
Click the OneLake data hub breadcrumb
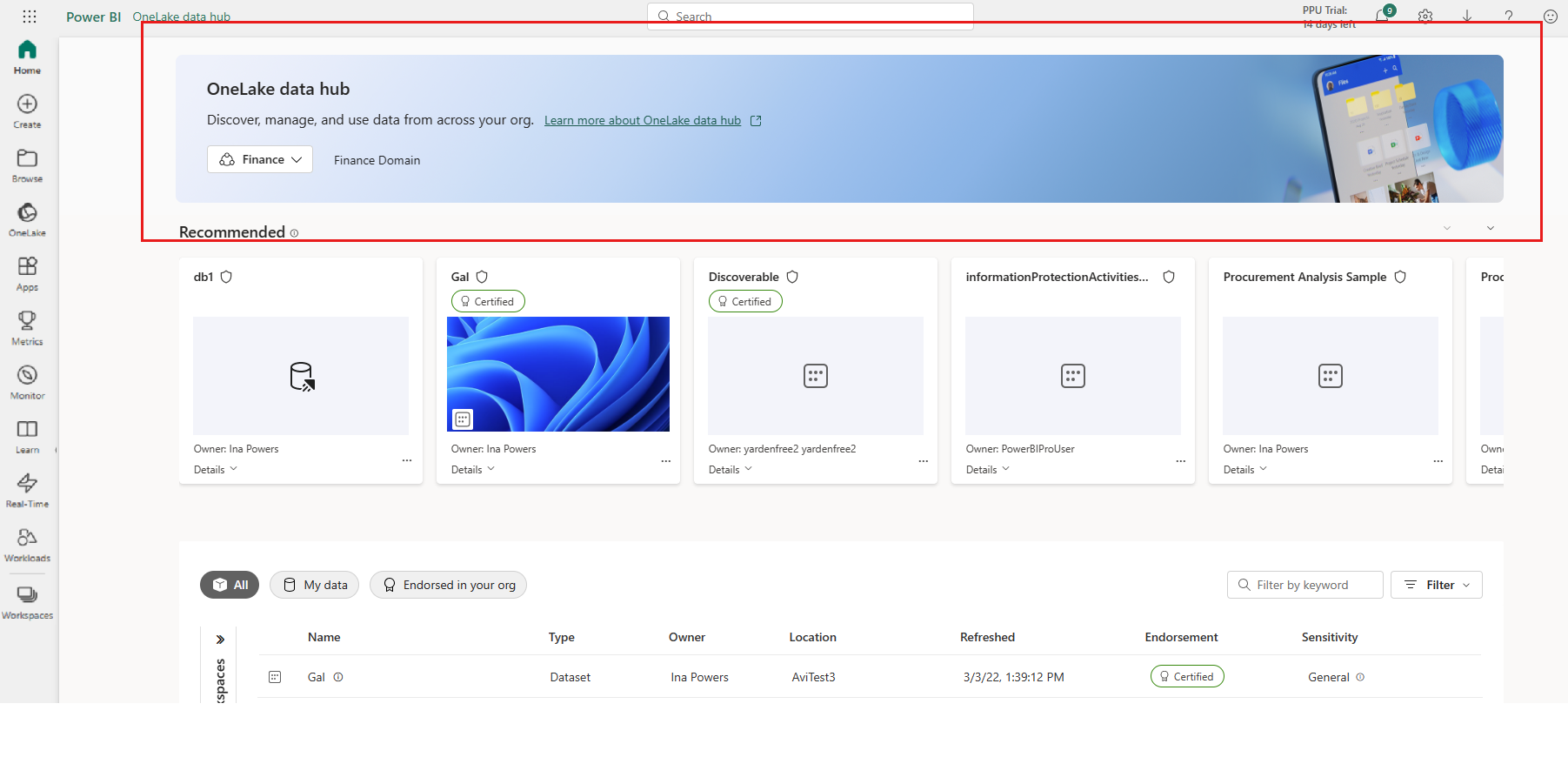(x=181, y=17)
